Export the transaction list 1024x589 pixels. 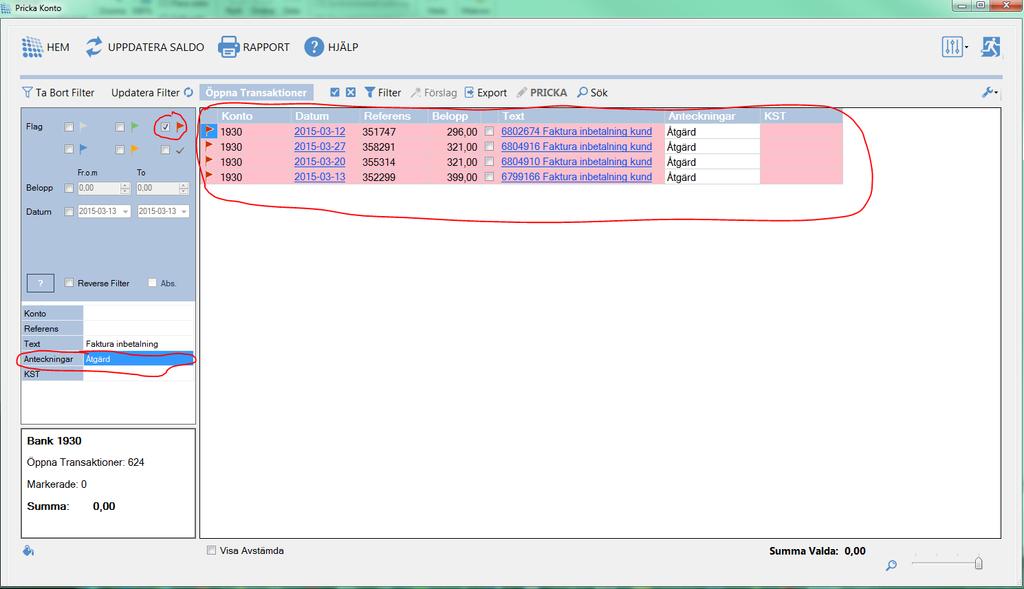pyautogui.click(x=485, y=93)
